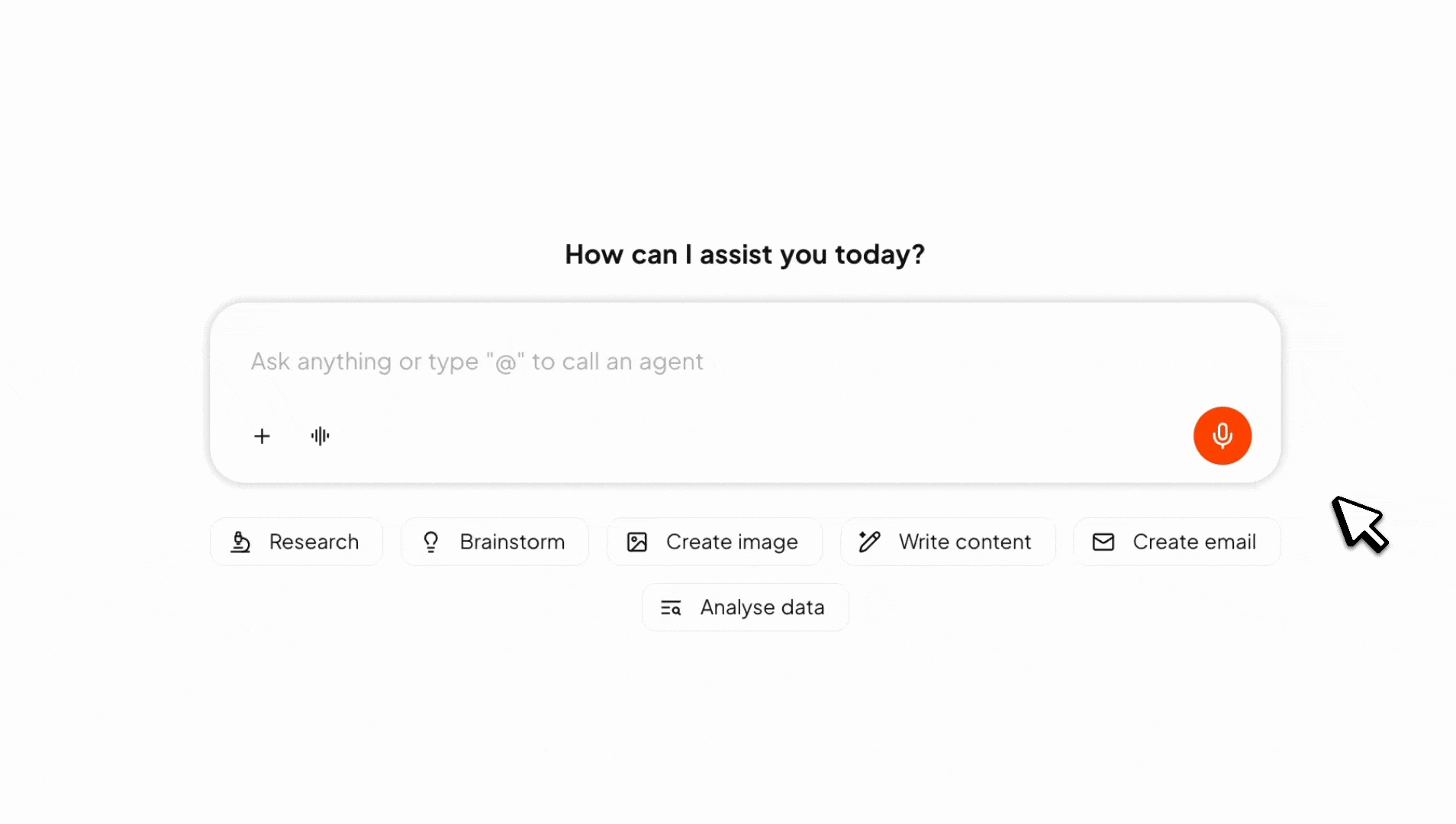Click the plus icon to add attachment
This screenshot has height=824, width=1456.
tap(262, 436)
